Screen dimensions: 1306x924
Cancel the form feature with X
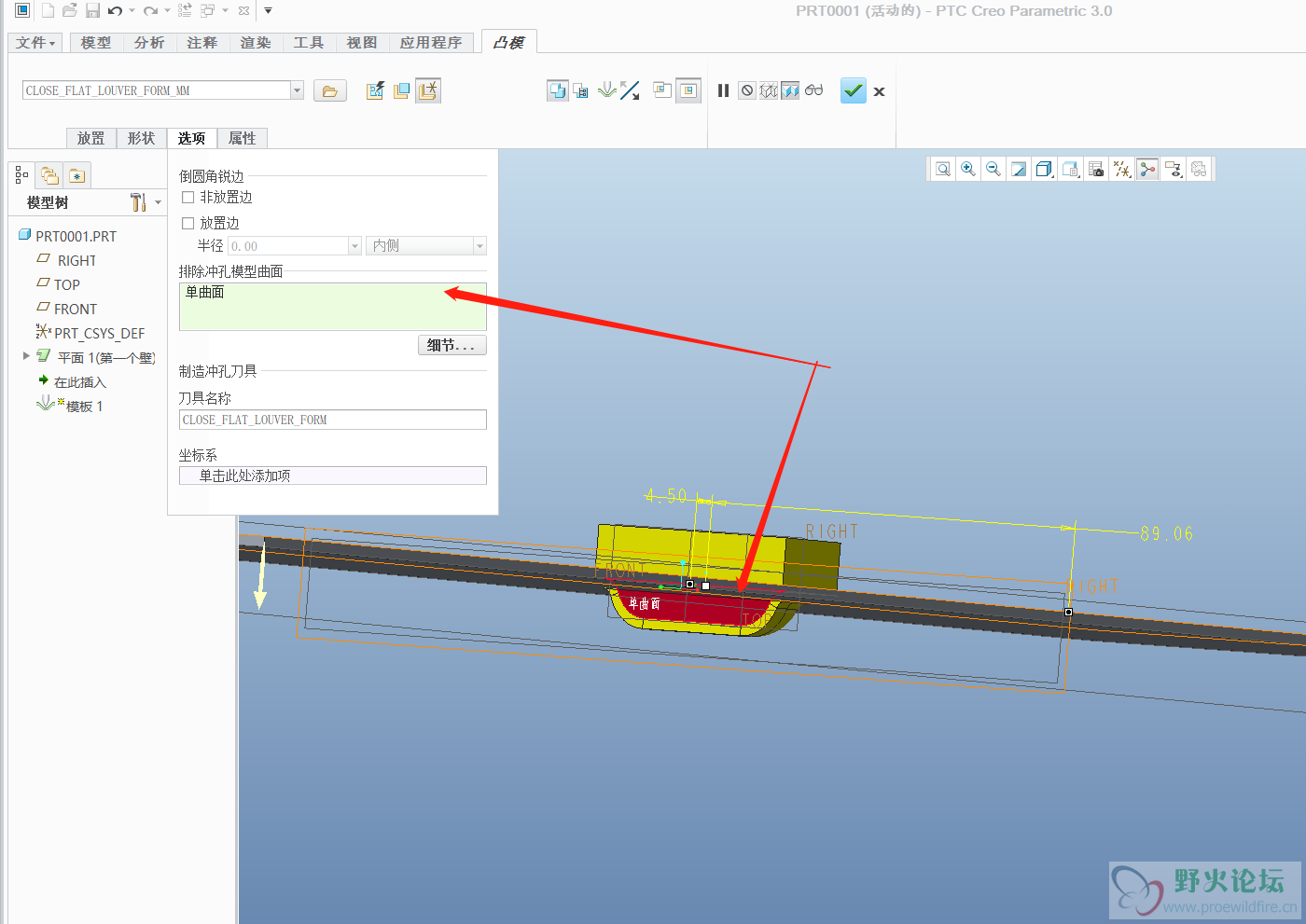(879, 91)
